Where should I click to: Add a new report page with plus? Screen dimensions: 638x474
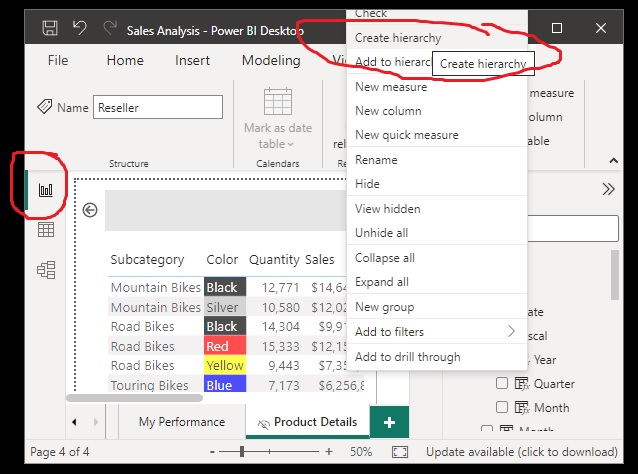click(389, 422)
